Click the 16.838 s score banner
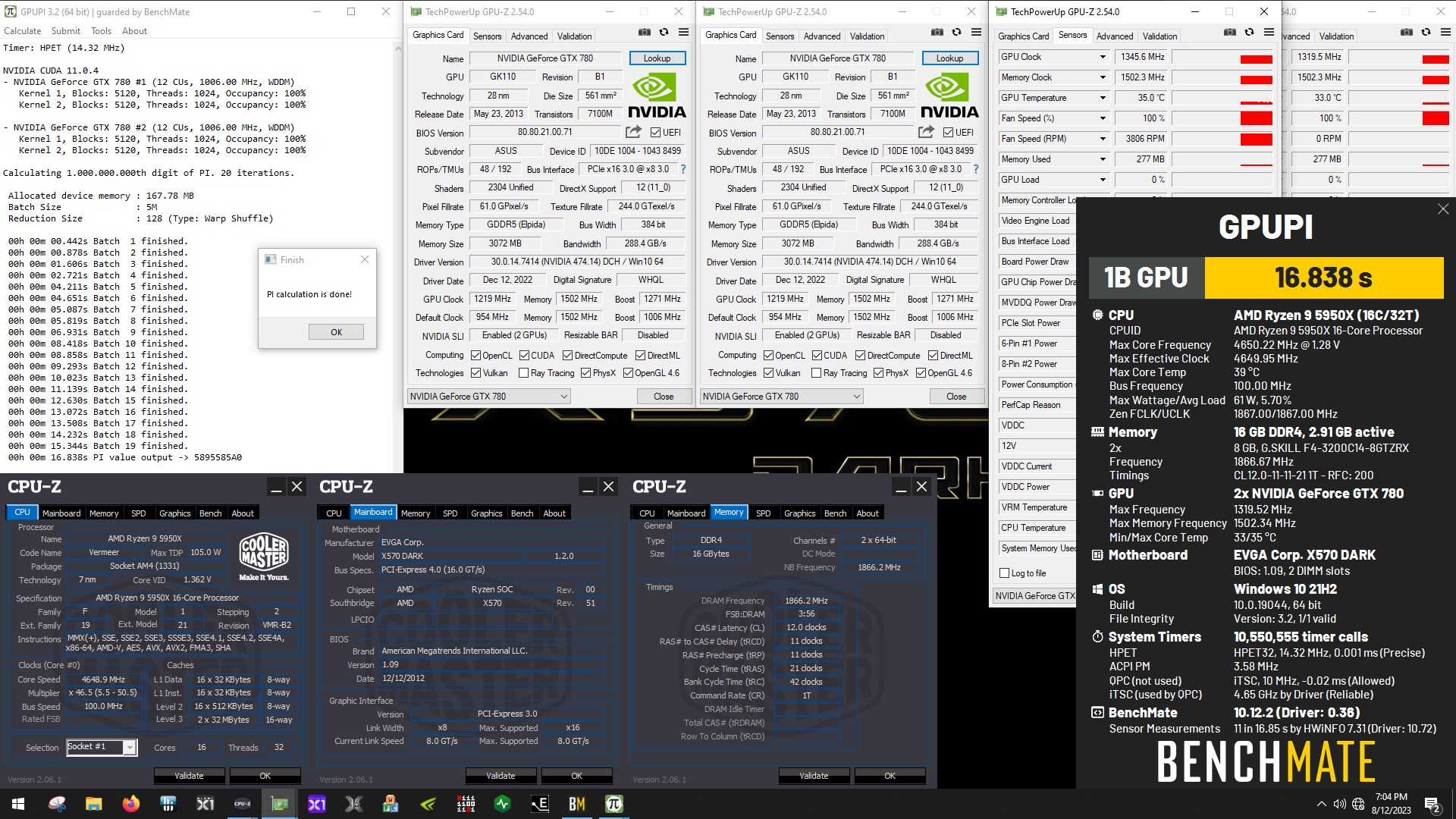Image resolution: width=1456 pixels, height=819 pixels. [x=1323, y=278]
